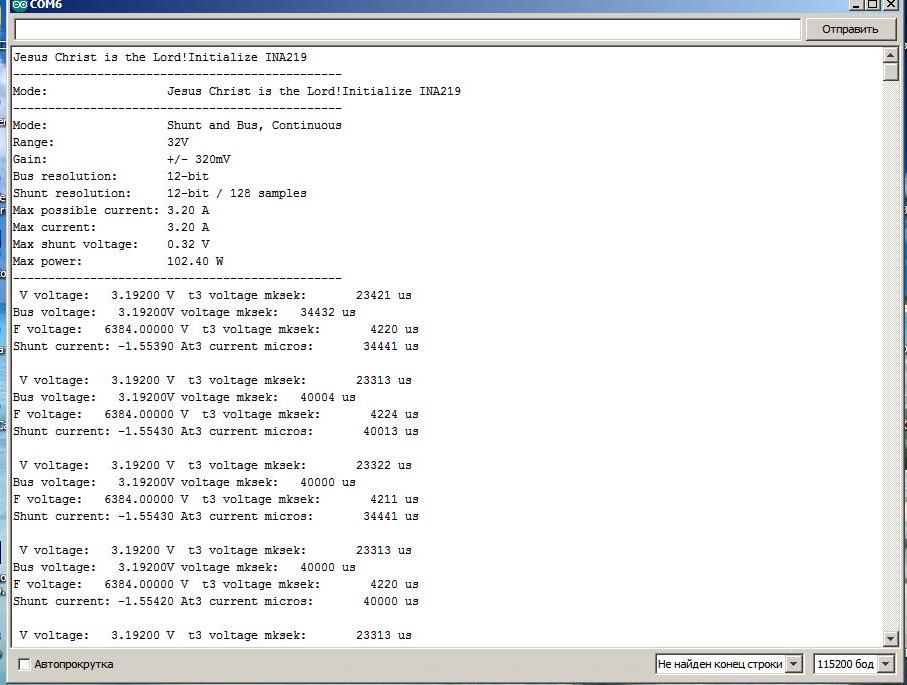Click the scrollbar up arrow
Screen dimensions: 907x685
[891, 56]
